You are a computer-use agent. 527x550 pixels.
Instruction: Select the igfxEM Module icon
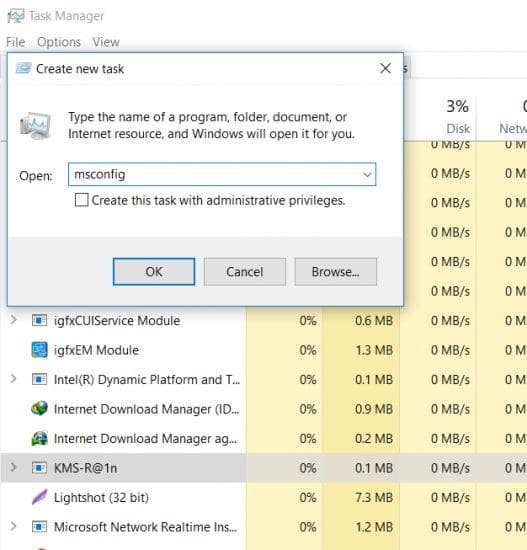click(39, 350)
